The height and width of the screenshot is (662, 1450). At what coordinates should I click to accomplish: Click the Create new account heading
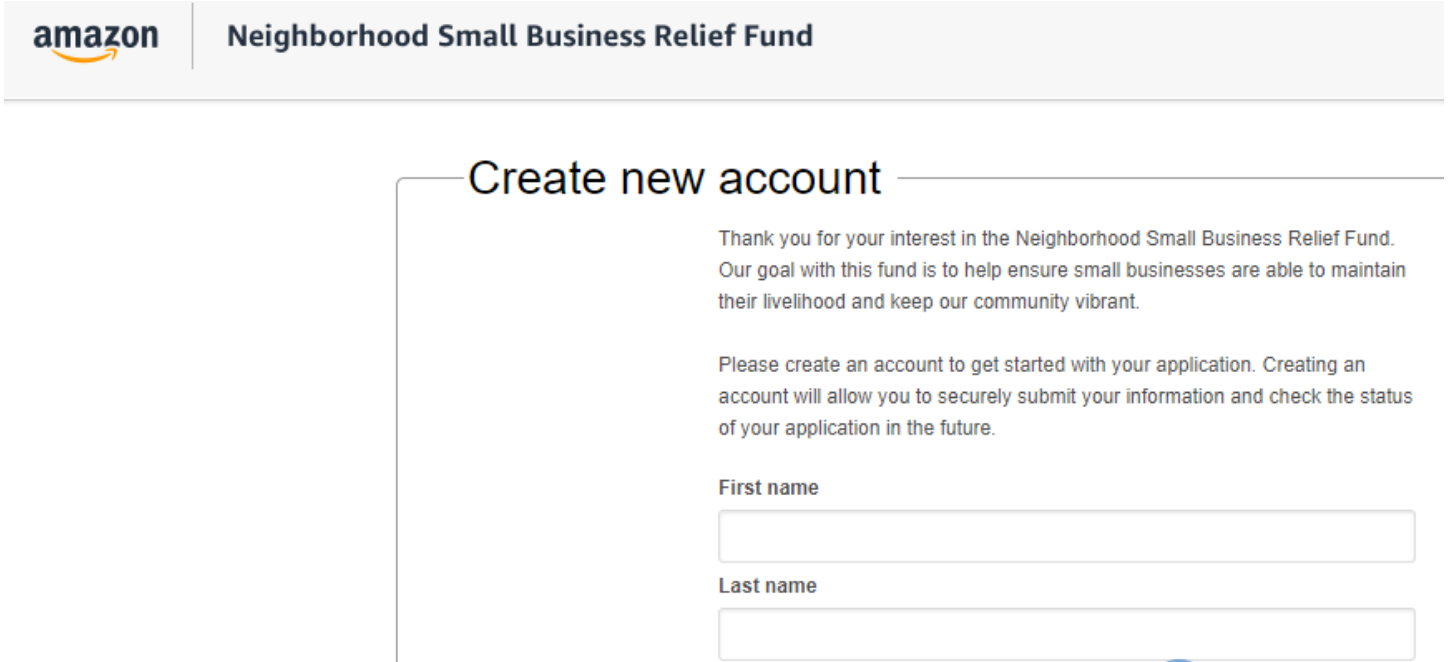click(x=674, y=178)
